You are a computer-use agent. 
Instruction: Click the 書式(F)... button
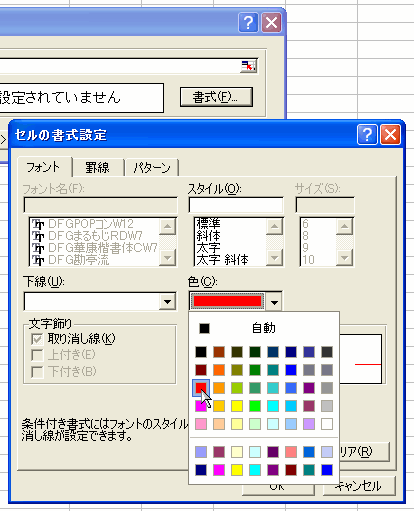click(x=216, y=97)
